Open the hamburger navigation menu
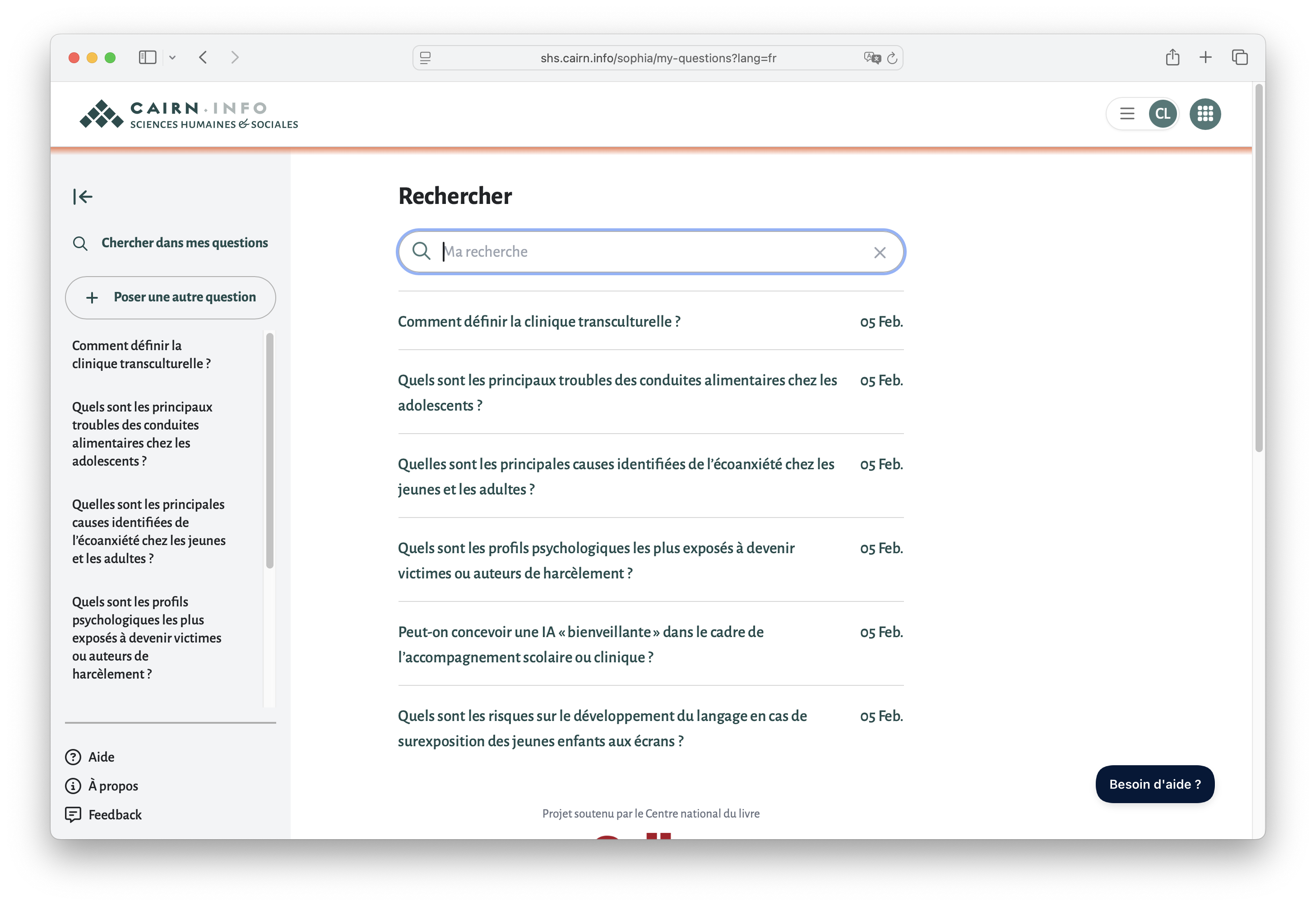1316x906 pixels. [x=1127, y=114]
